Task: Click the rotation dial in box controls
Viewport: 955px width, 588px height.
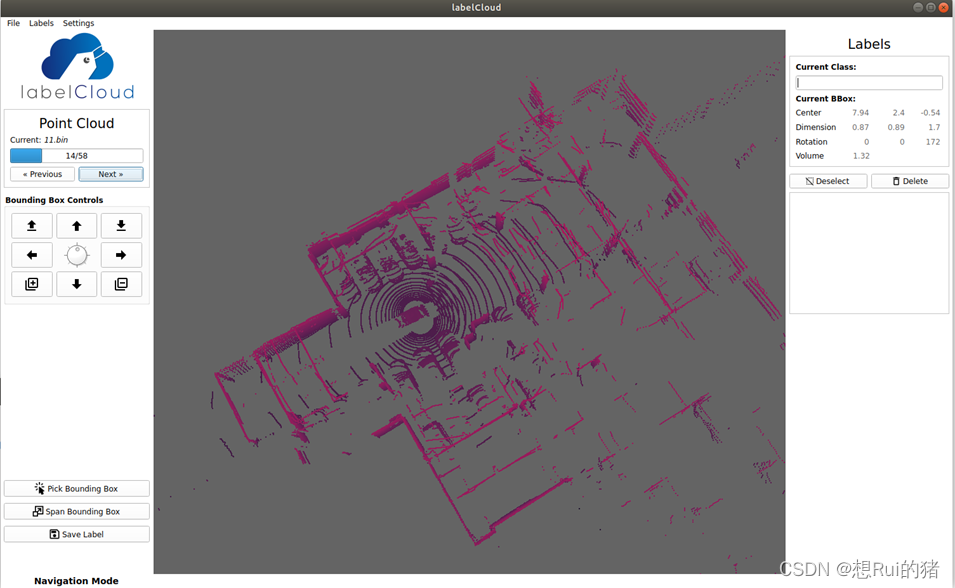Action: coord(77,255)
